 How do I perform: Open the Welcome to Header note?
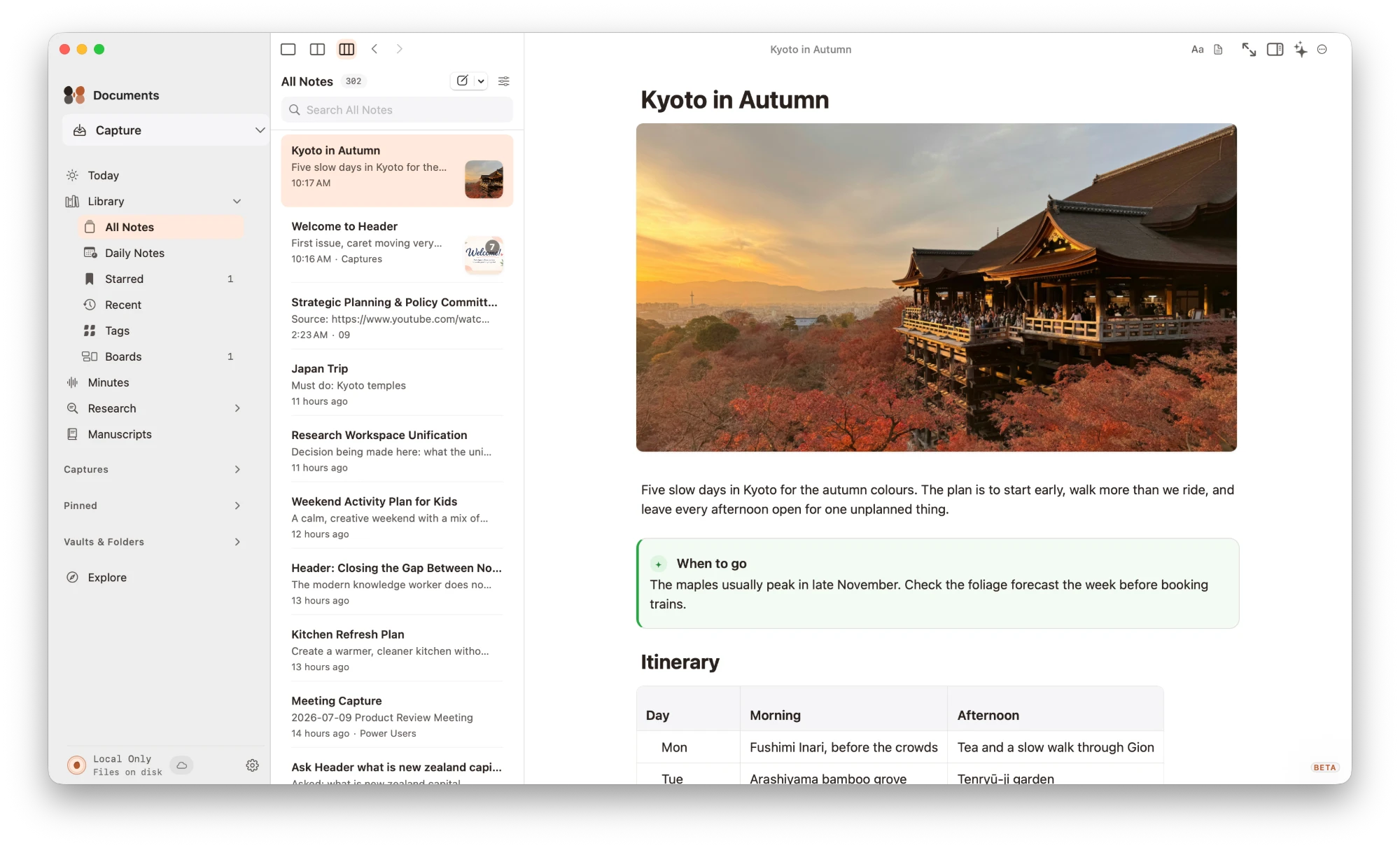397,242
